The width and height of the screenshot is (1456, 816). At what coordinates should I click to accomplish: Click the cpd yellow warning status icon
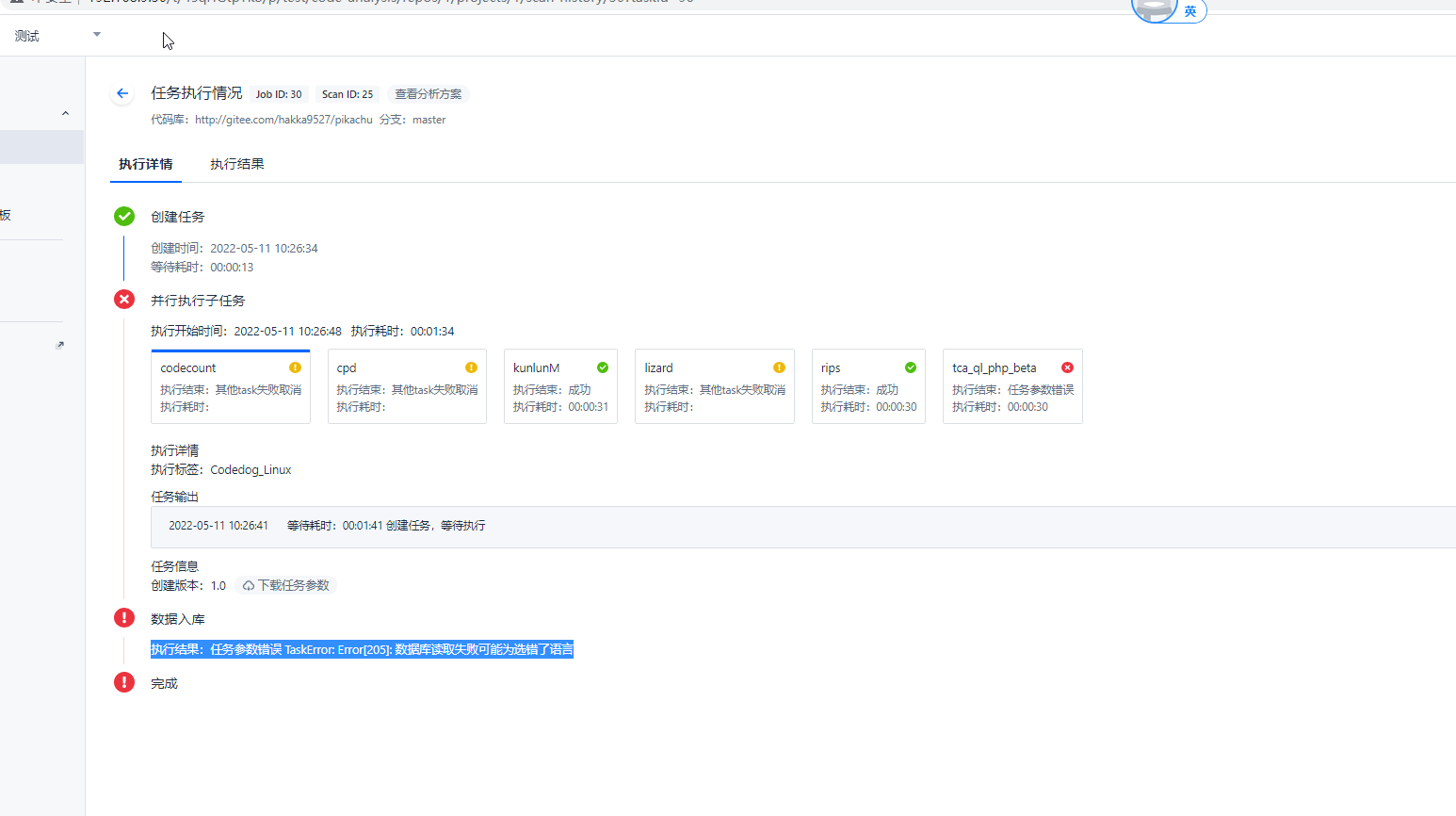coord(471,367)
